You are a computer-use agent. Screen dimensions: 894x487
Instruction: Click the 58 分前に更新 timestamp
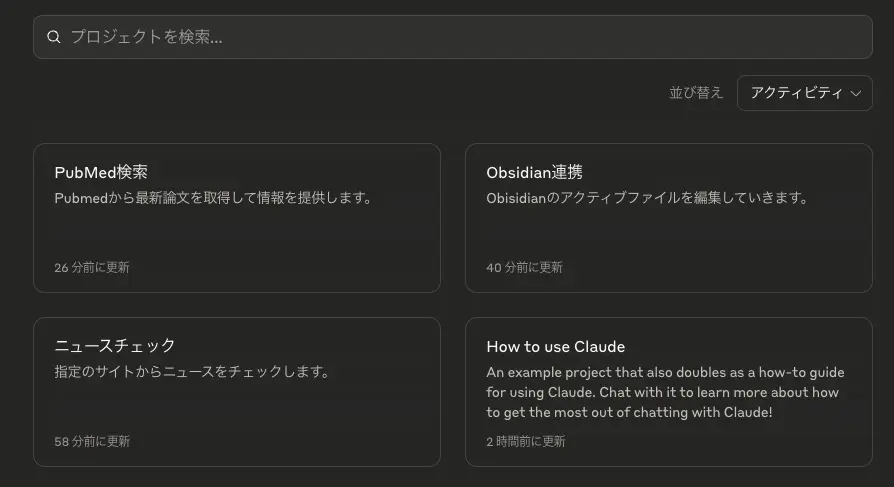pos(92,441)
